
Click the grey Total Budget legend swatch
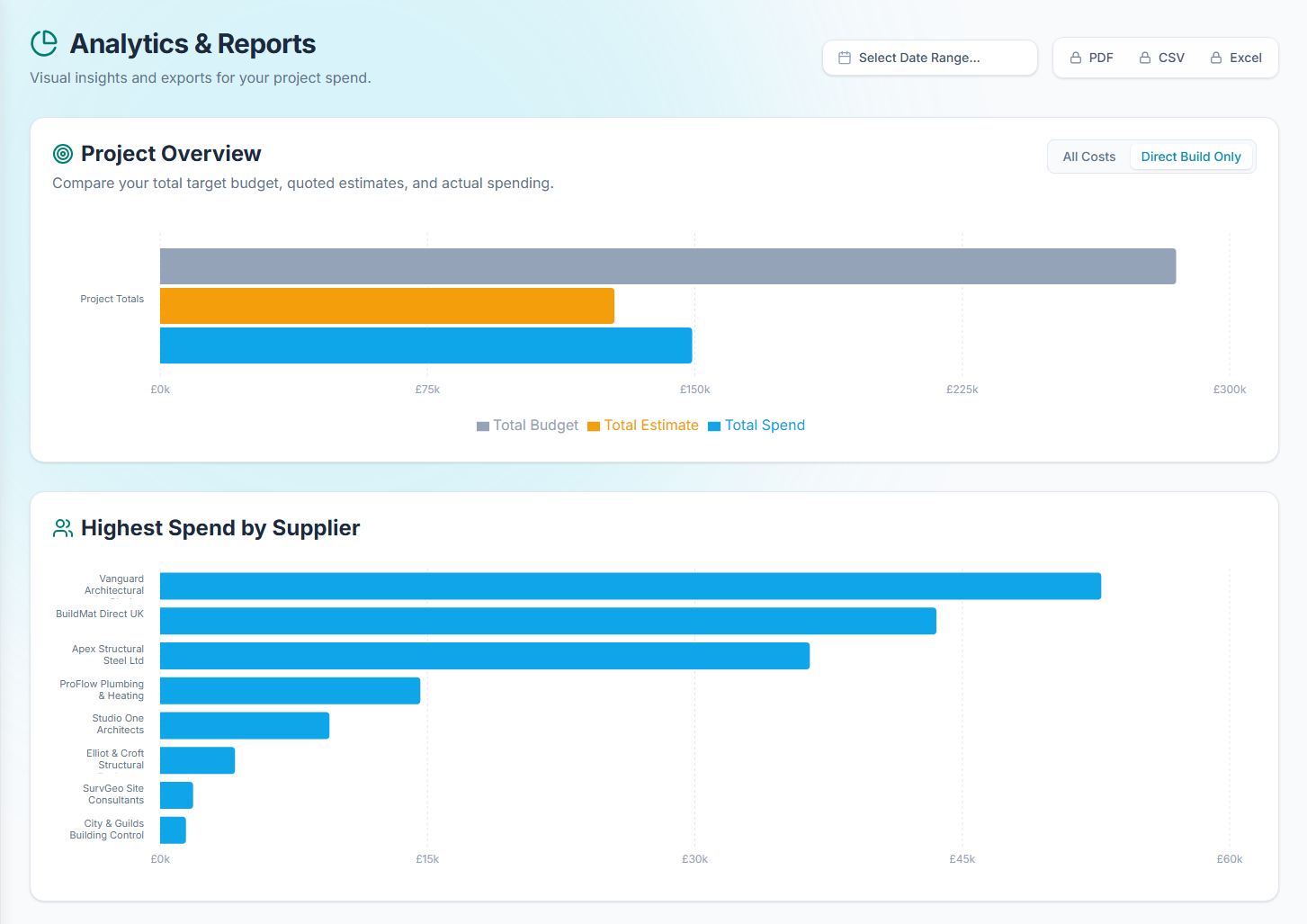483,426
